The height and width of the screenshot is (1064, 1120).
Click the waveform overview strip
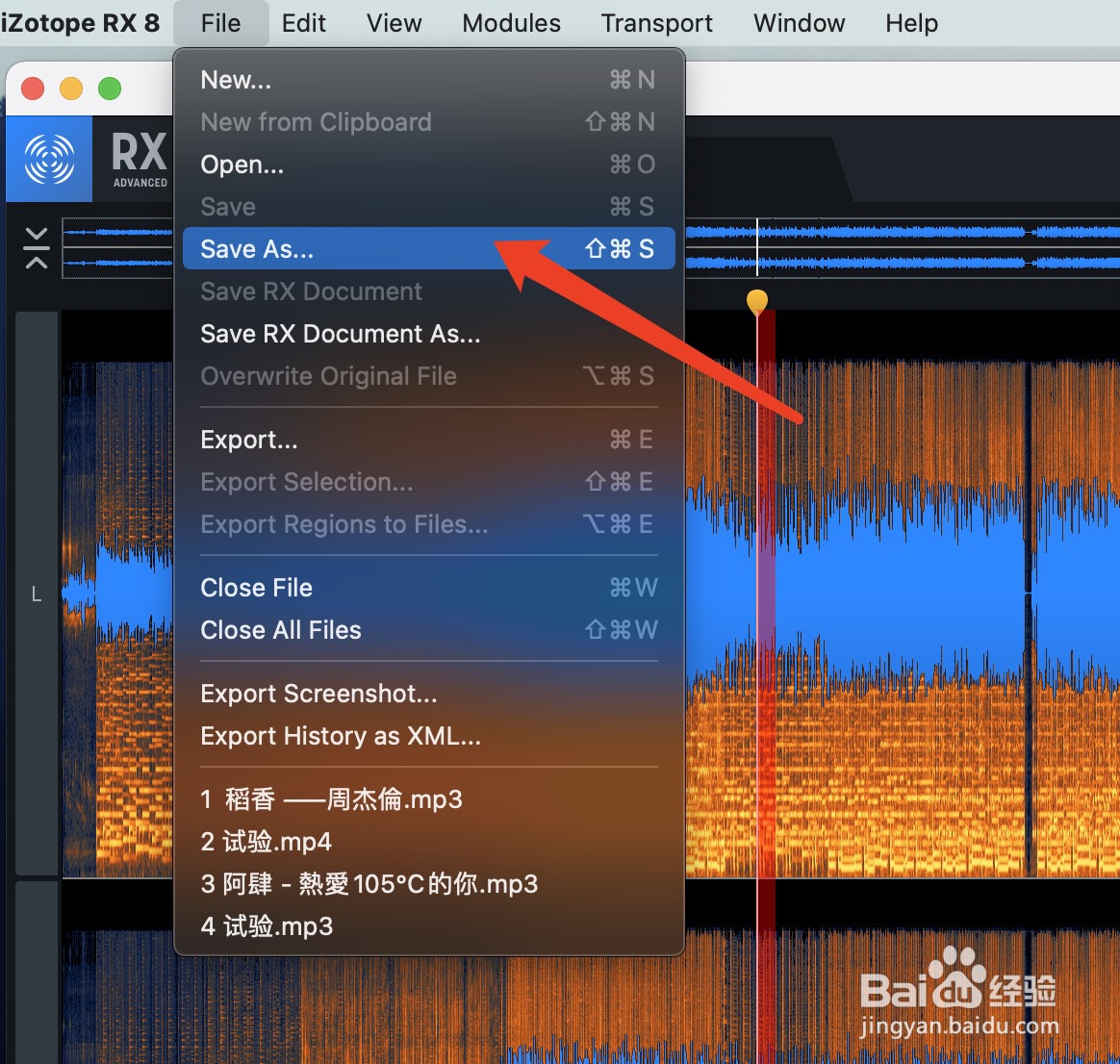tap(902, 248)
